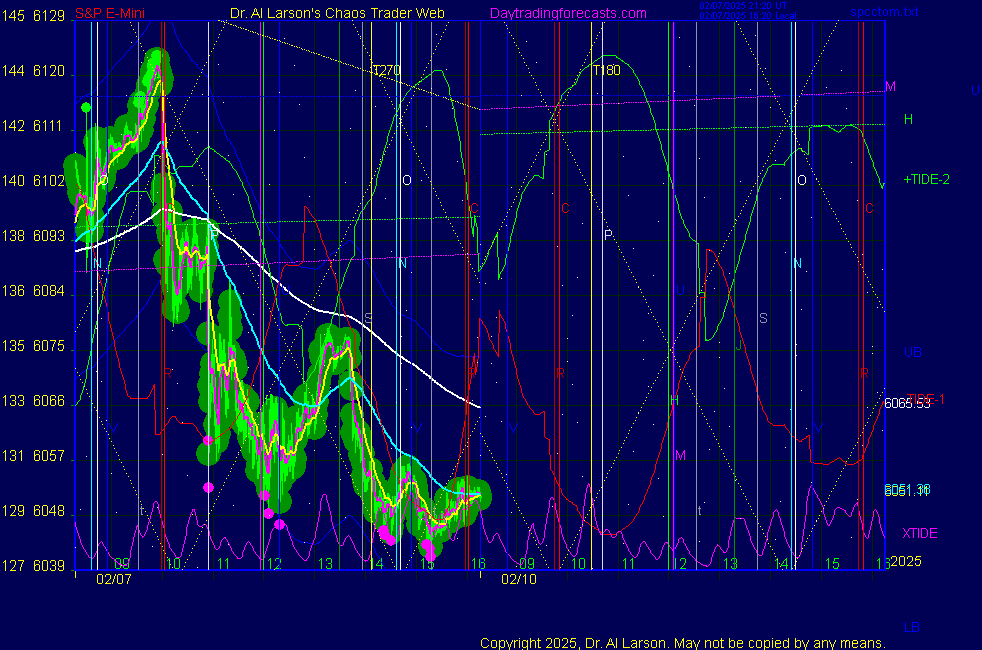Click the 02/10 date label
The image size is (982, 650).
click(x=518, y=579)
